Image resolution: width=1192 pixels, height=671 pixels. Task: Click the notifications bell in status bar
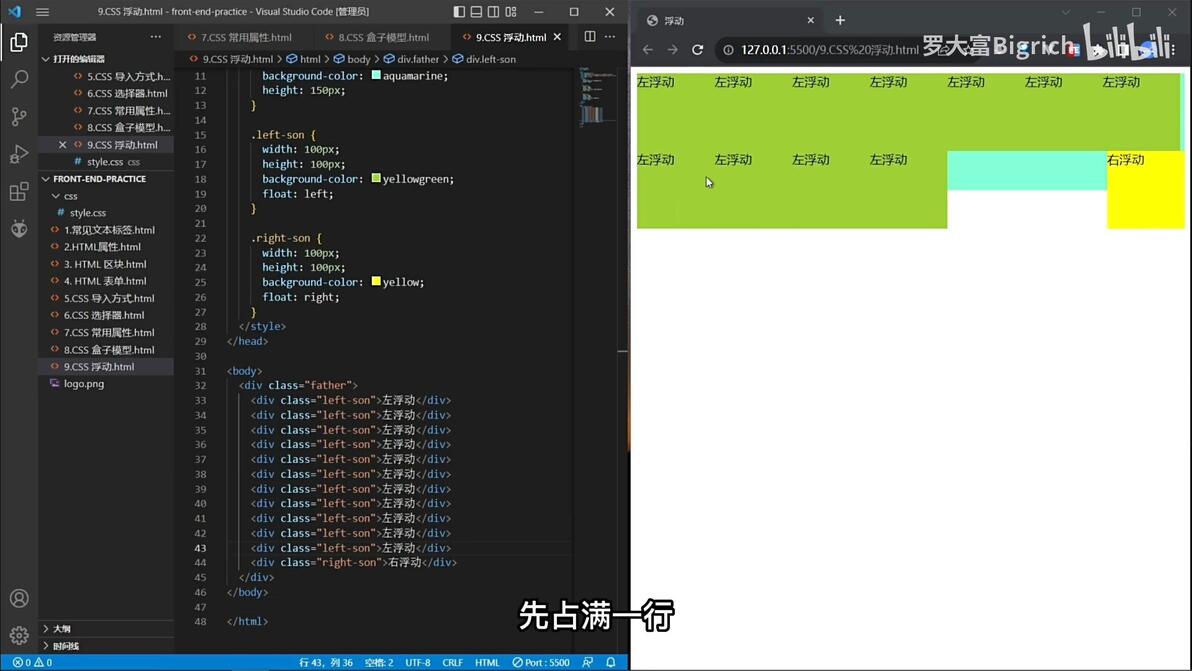coord(610,663)
